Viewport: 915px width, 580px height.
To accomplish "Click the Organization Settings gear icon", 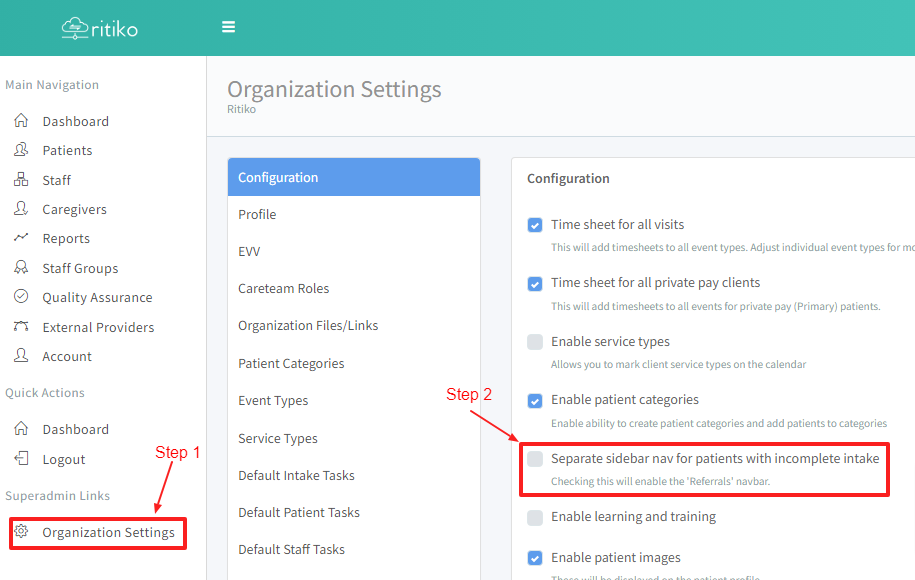I will (x=21, y=532).
